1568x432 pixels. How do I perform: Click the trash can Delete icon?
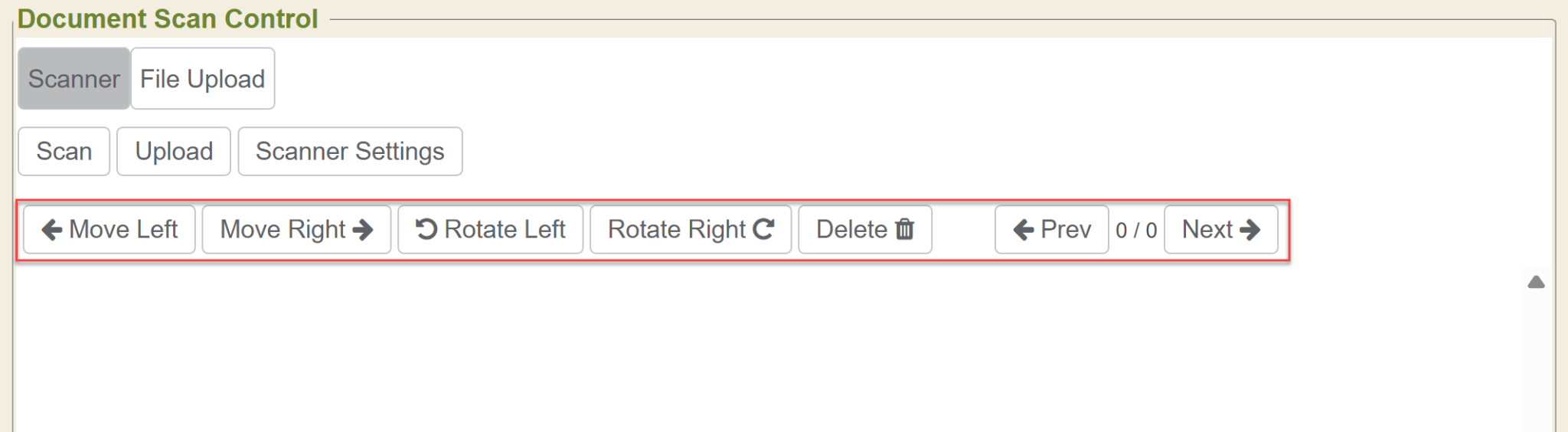tap(905, 230)
